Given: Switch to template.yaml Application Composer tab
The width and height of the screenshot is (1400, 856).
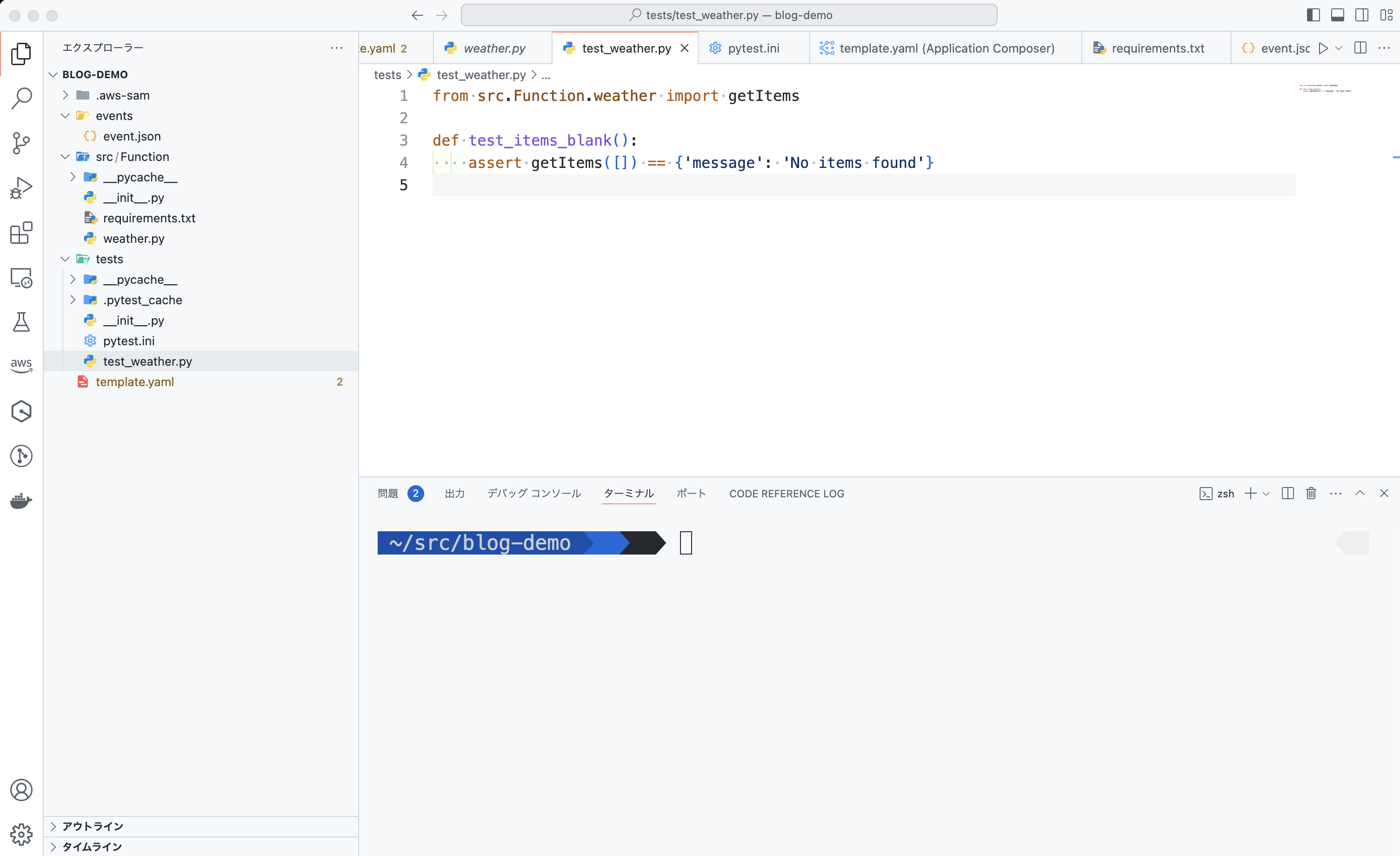Looking at the screenshot, I should (946, 48).
